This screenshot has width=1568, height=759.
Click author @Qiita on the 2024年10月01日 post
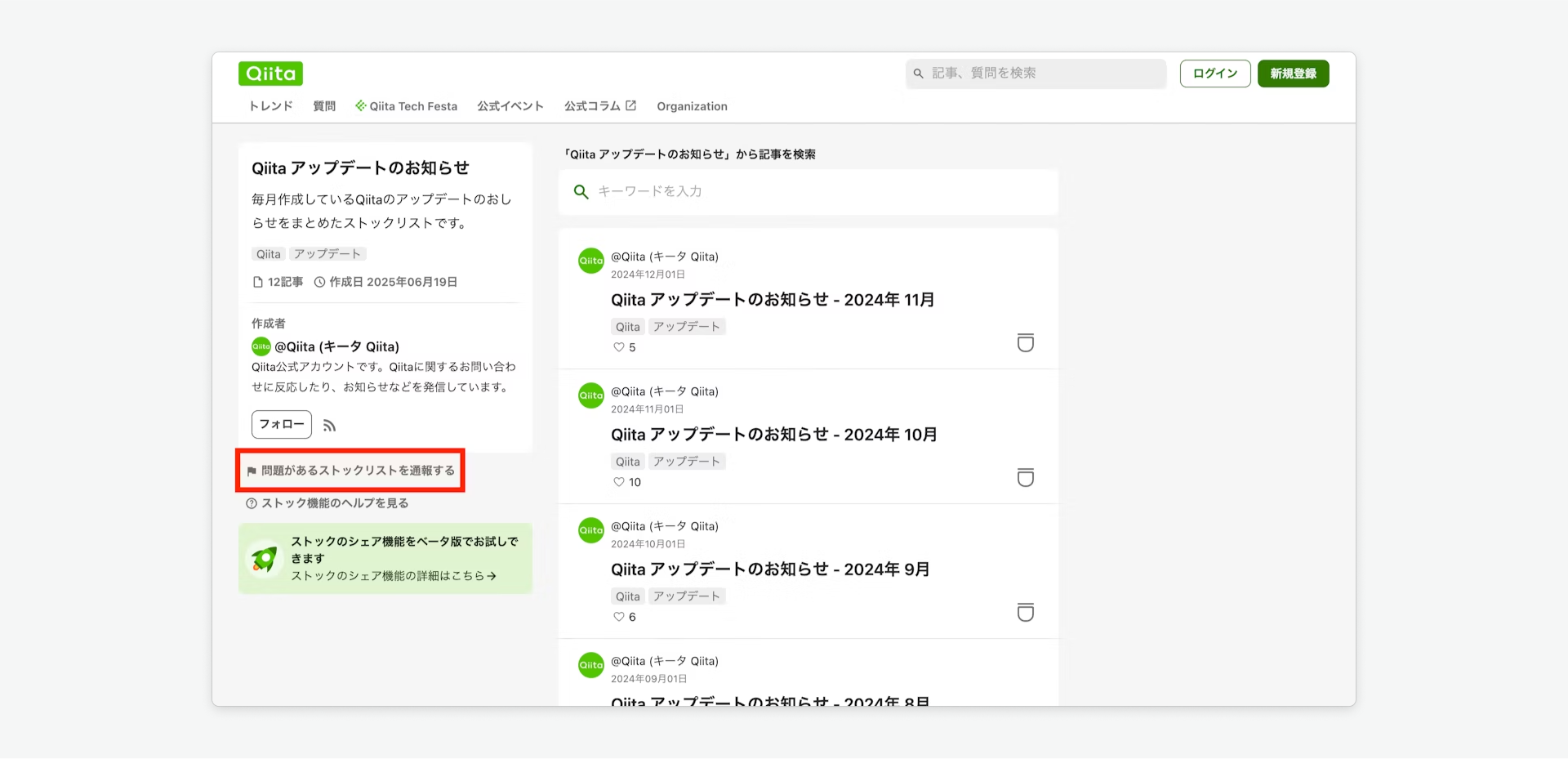pos(665,526)
